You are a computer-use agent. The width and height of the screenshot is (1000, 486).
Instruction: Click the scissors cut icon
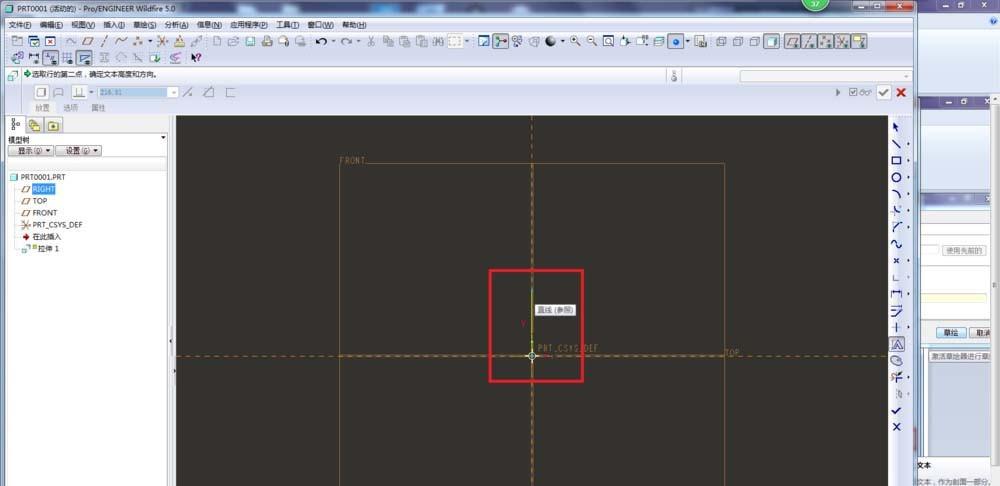[370, 41]
